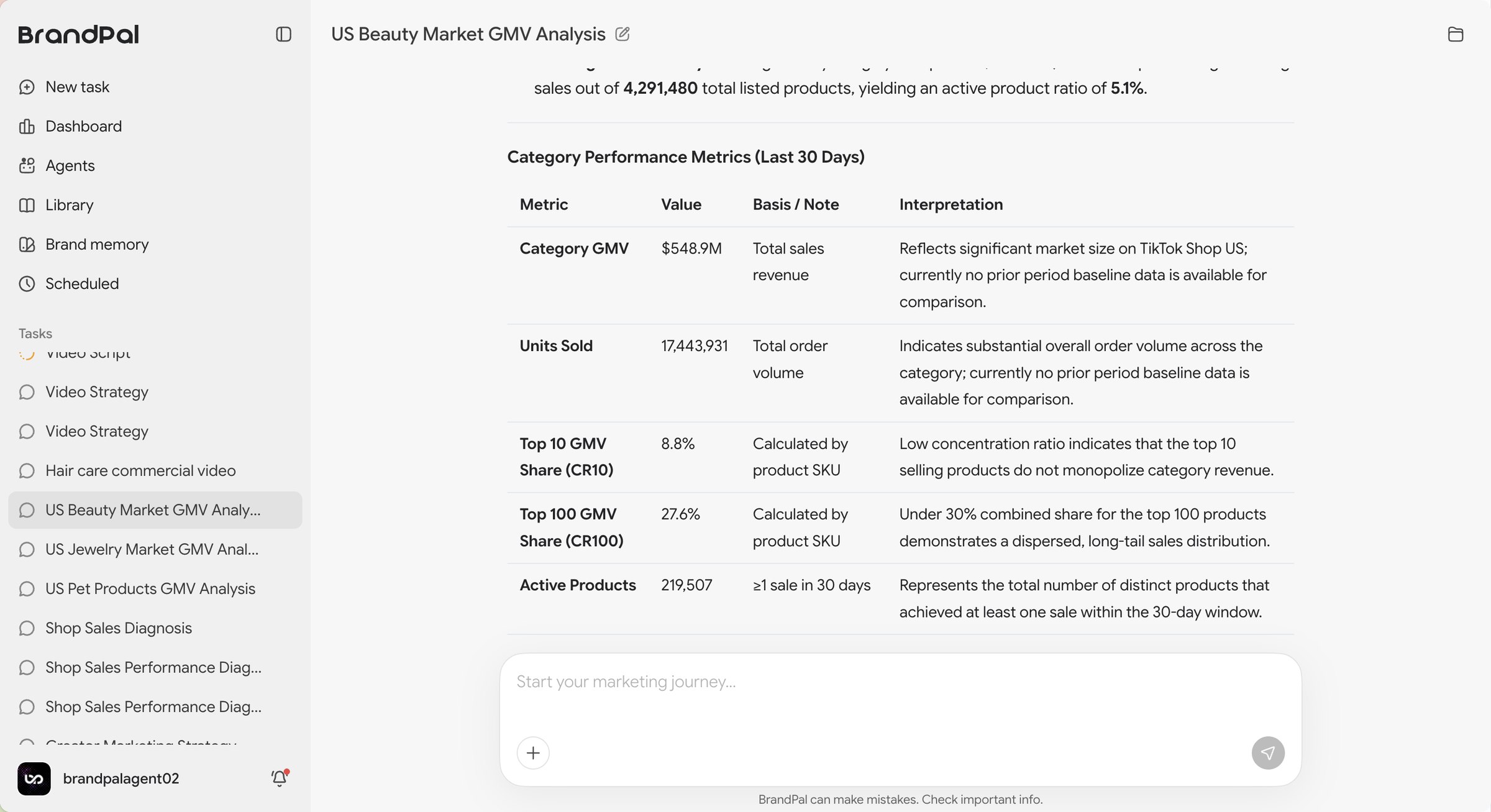Click the Basis / Note column header
This screenshot has height=812, width=1491.
tap(796, 204)
